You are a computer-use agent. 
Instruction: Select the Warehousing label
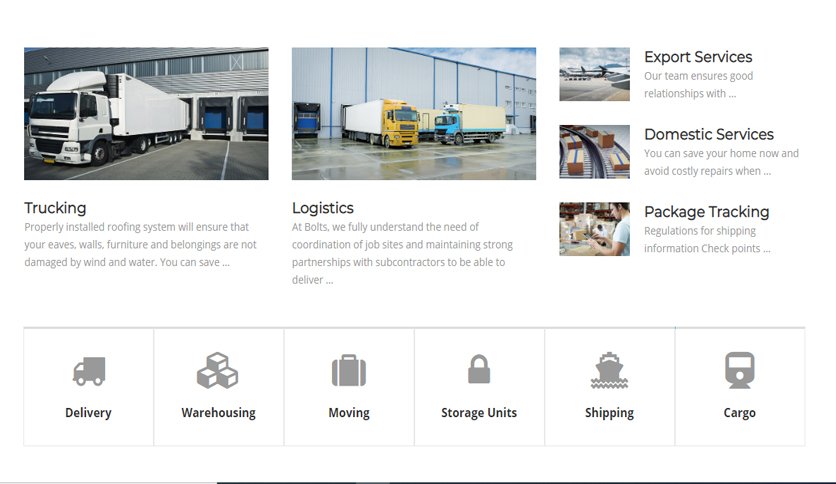pos(219,413)
